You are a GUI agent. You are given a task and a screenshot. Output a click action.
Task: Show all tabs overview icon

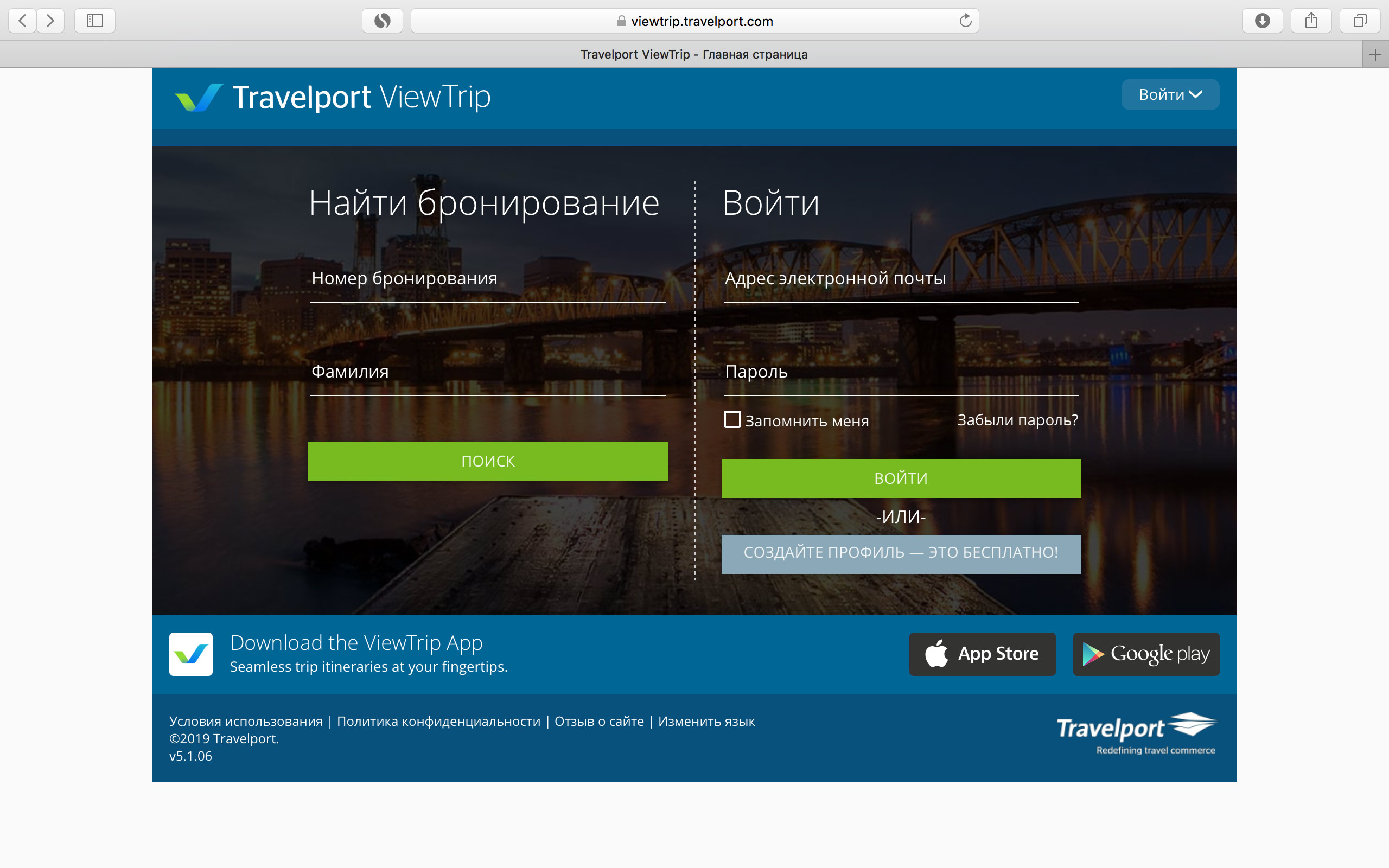coord(1360,21)
